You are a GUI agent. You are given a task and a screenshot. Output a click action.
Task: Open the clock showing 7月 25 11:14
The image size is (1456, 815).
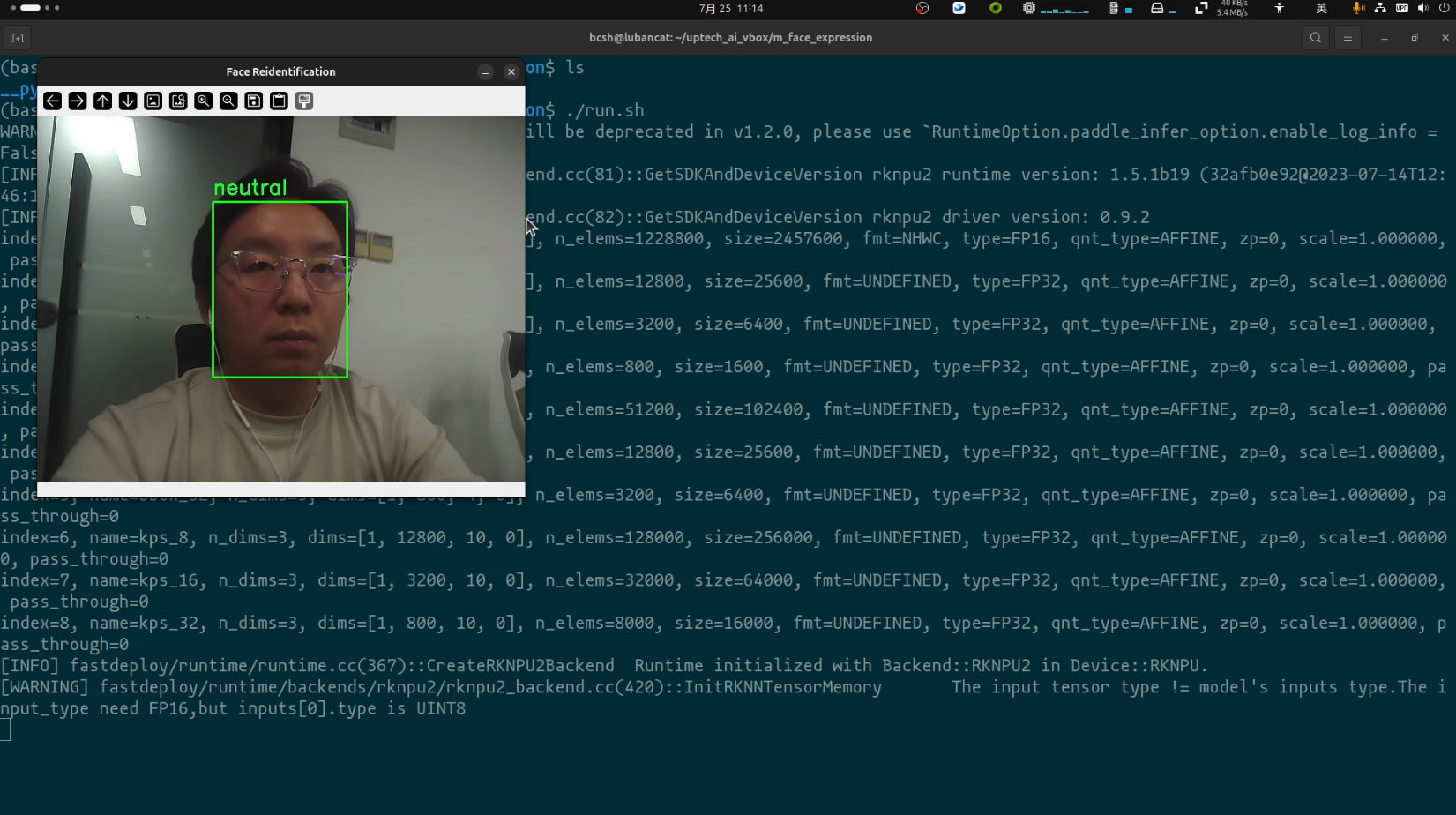click(x=731, y=9)
